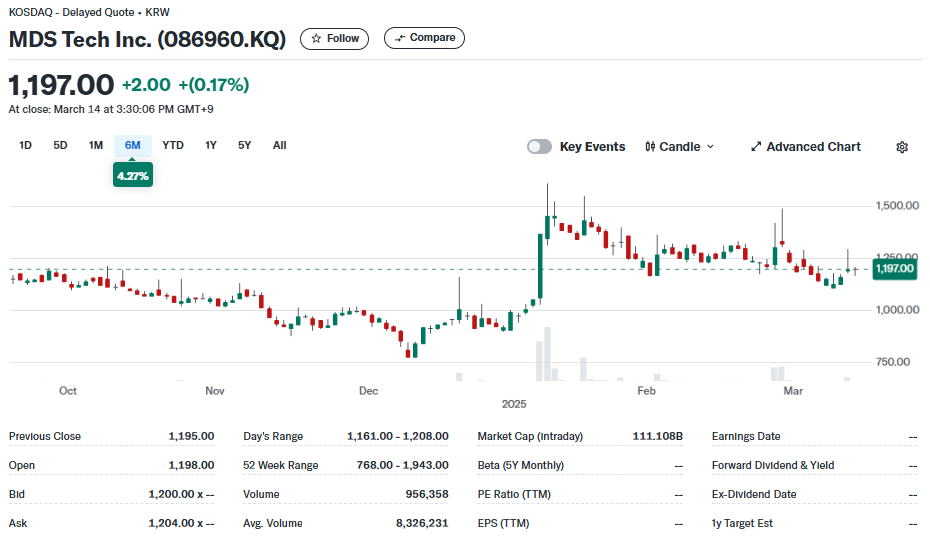Viewport: 930px width, 545px height.
Task: Click the 750.00 price axis label
Action: 893,362
